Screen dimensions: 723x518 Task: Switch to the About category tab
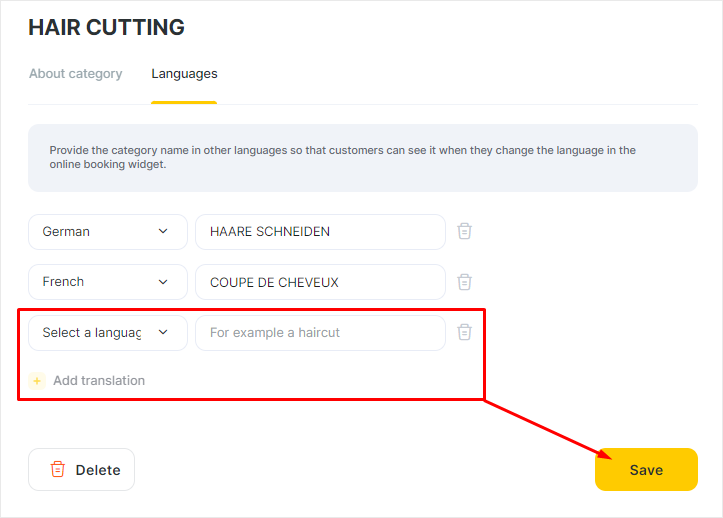tap(76, 74)
